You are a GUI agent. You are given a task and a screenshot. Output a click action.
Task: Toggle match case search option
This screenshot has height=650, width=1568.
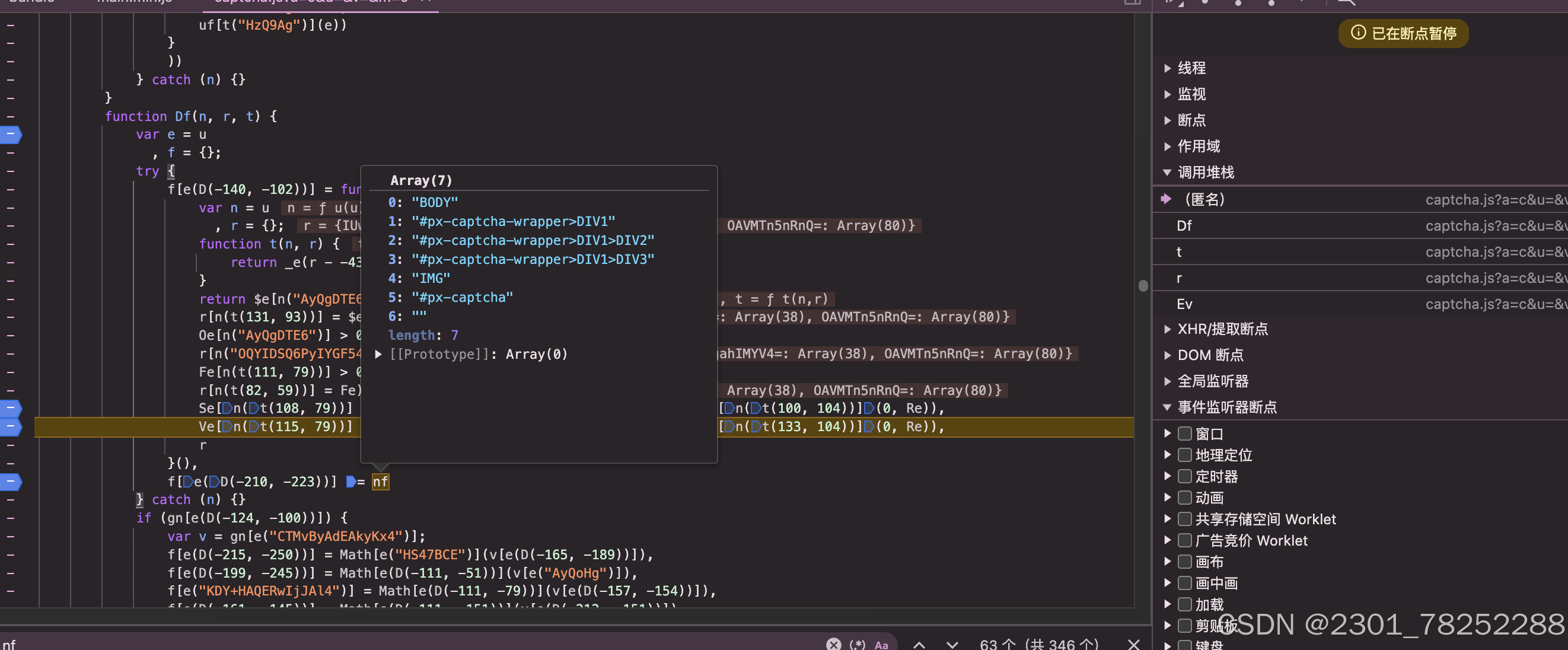point(881,645)
